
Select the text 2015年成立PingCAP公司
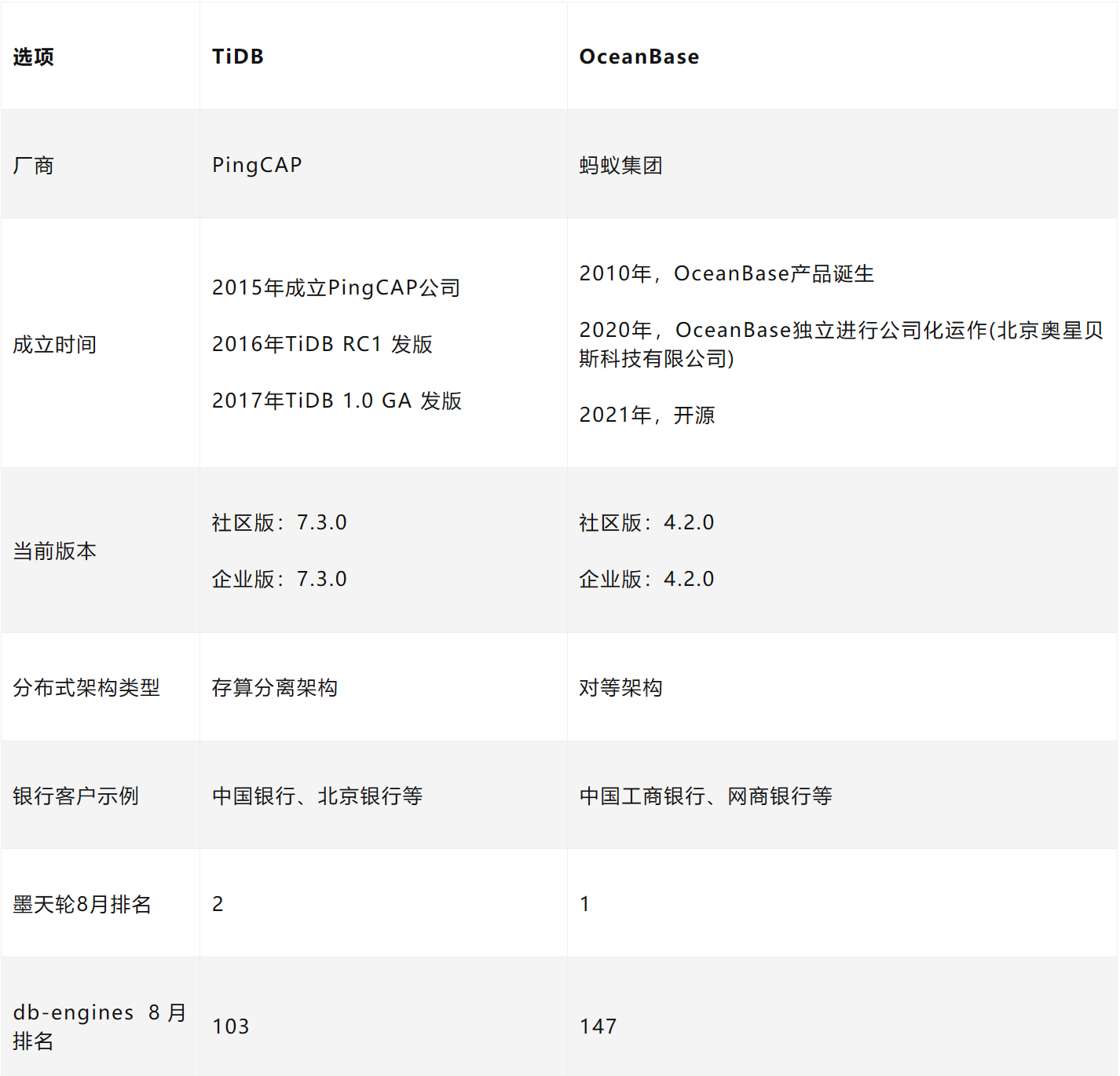pyautogui.click(x=336, y=288)
